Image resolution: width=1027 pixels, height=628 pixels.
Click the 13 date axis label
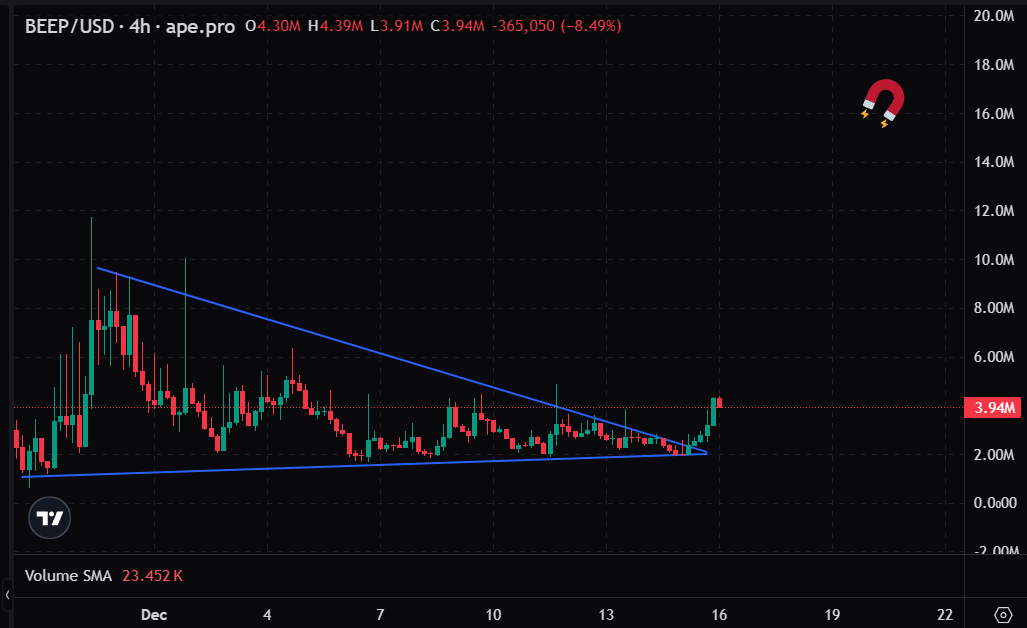coord(606,615)
